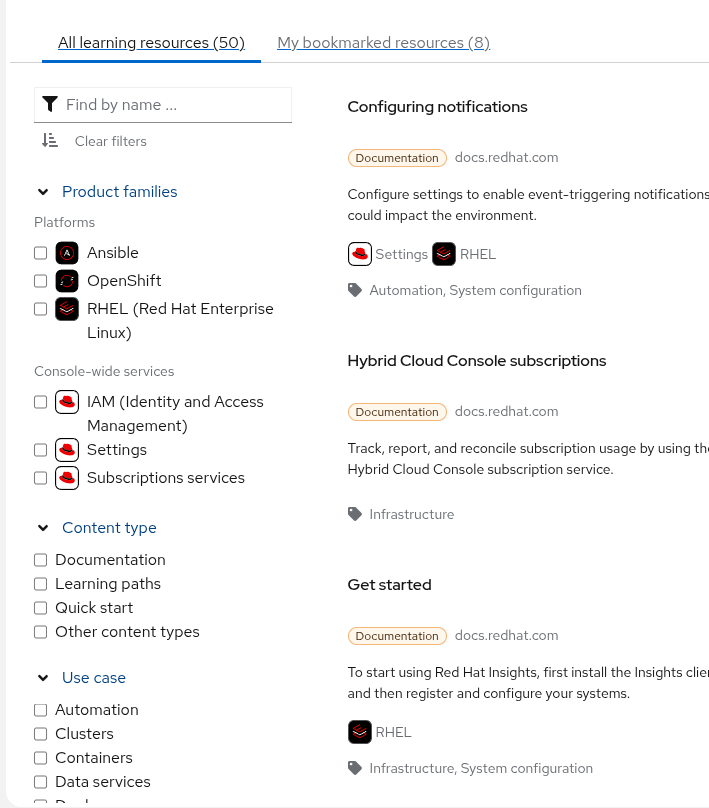Check the Documentation content type checkbox
This screenshot has height=808, width=709.
pyautogui.click(x=41, y=560)
